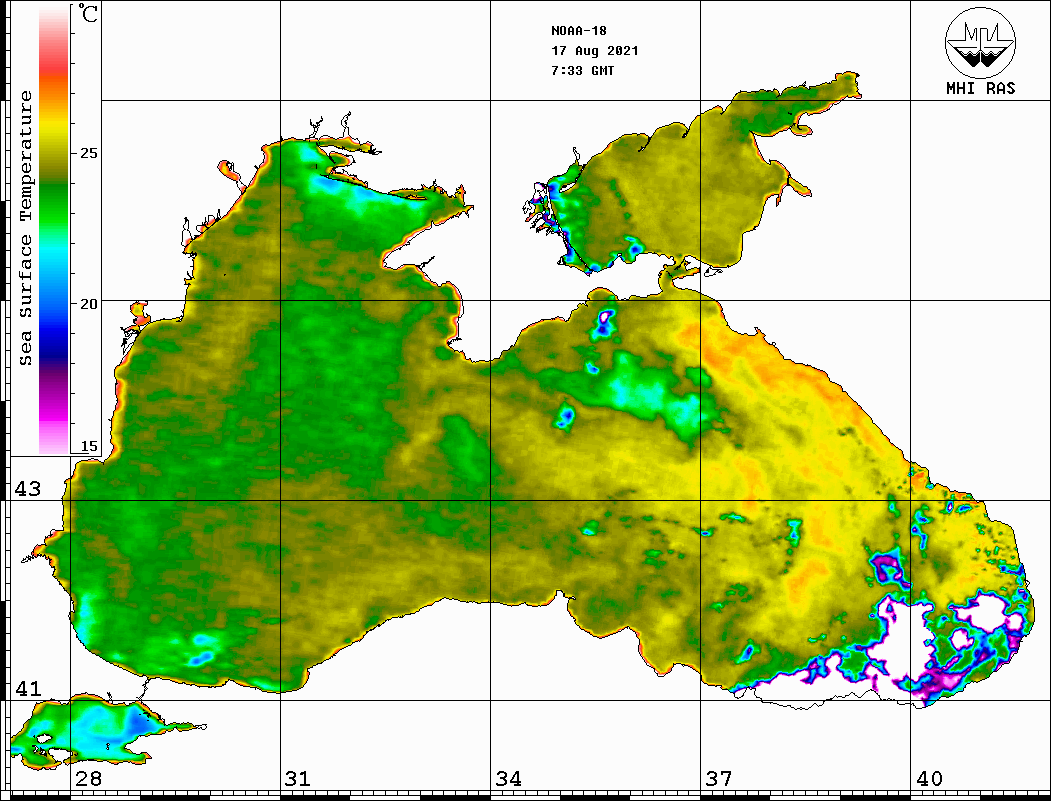Click the "Sea Surface Temperature" vertical label
The height and width of the screenshot is (801, 1051).
pos(25,229)
